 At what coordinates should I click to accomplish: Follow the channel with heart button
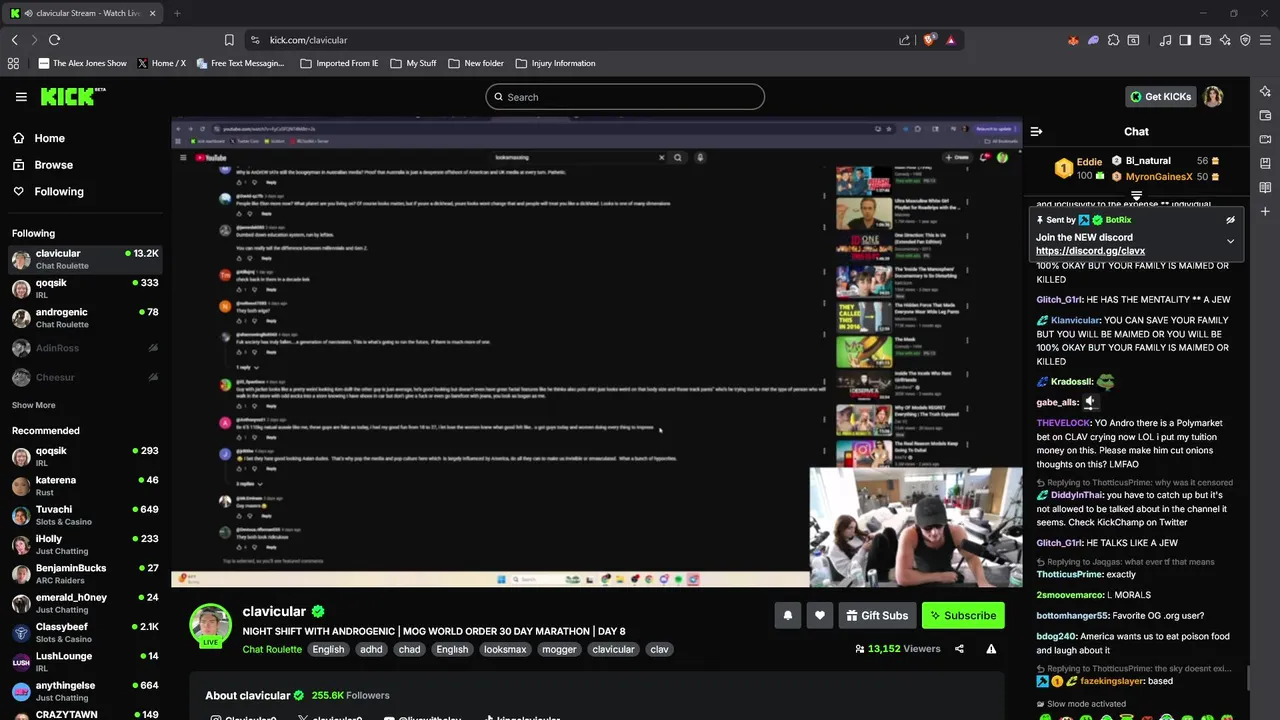coord(819,616)
